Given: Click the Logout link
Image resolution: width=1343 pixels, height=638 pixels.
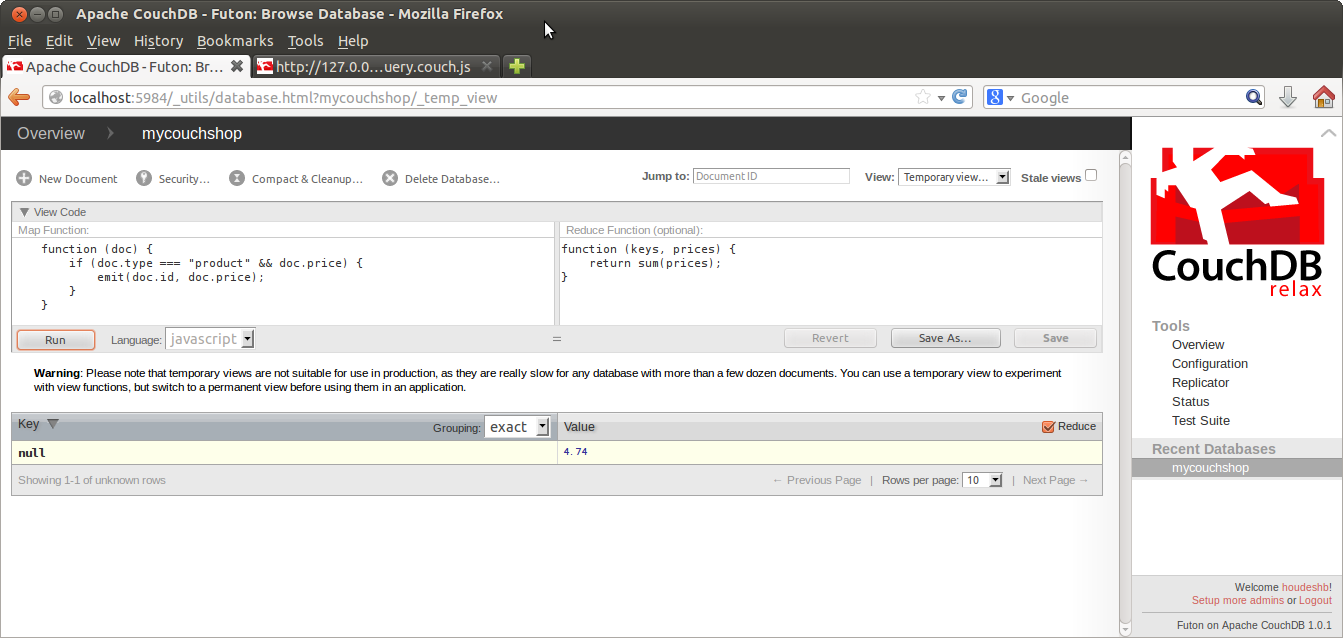Looking at the screenshot, I should [x=1316, y=600].
